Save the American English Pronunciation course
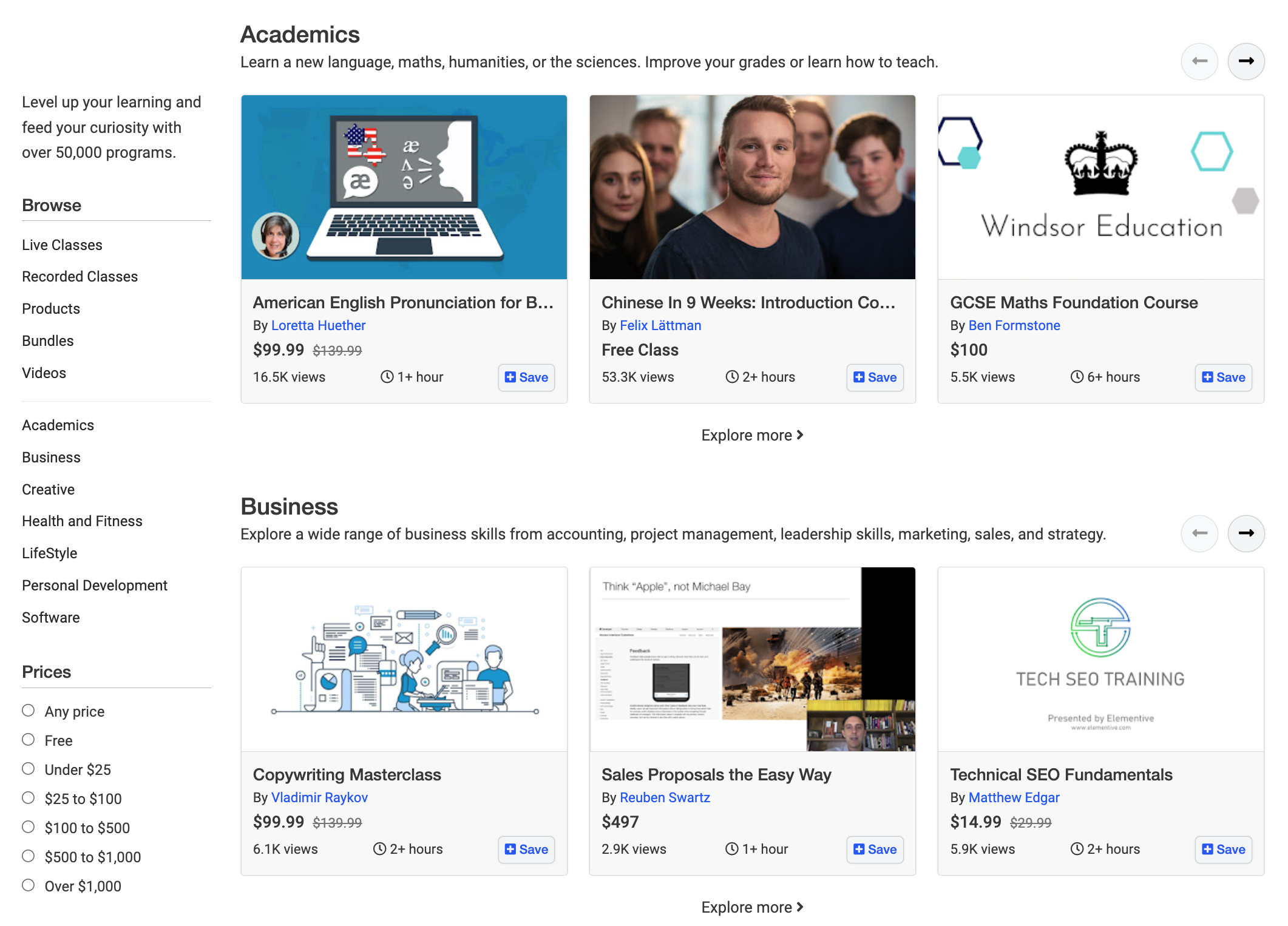Viewport: 1288px width, 926px height. (x=526, y=377)
